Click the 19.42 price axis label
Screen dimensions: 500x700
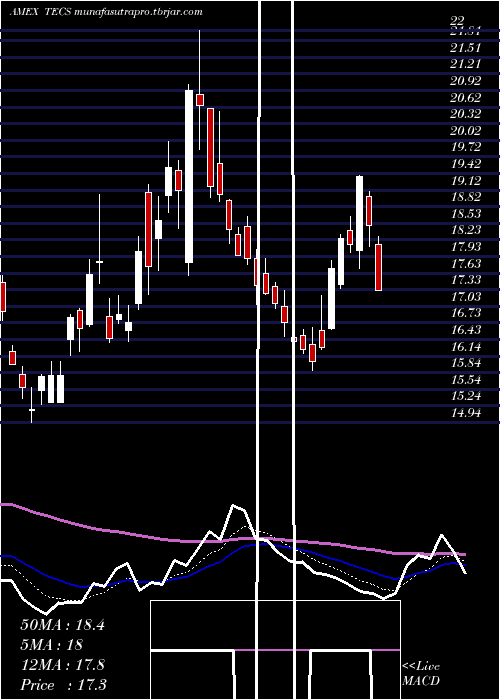(x=465, y=164)
